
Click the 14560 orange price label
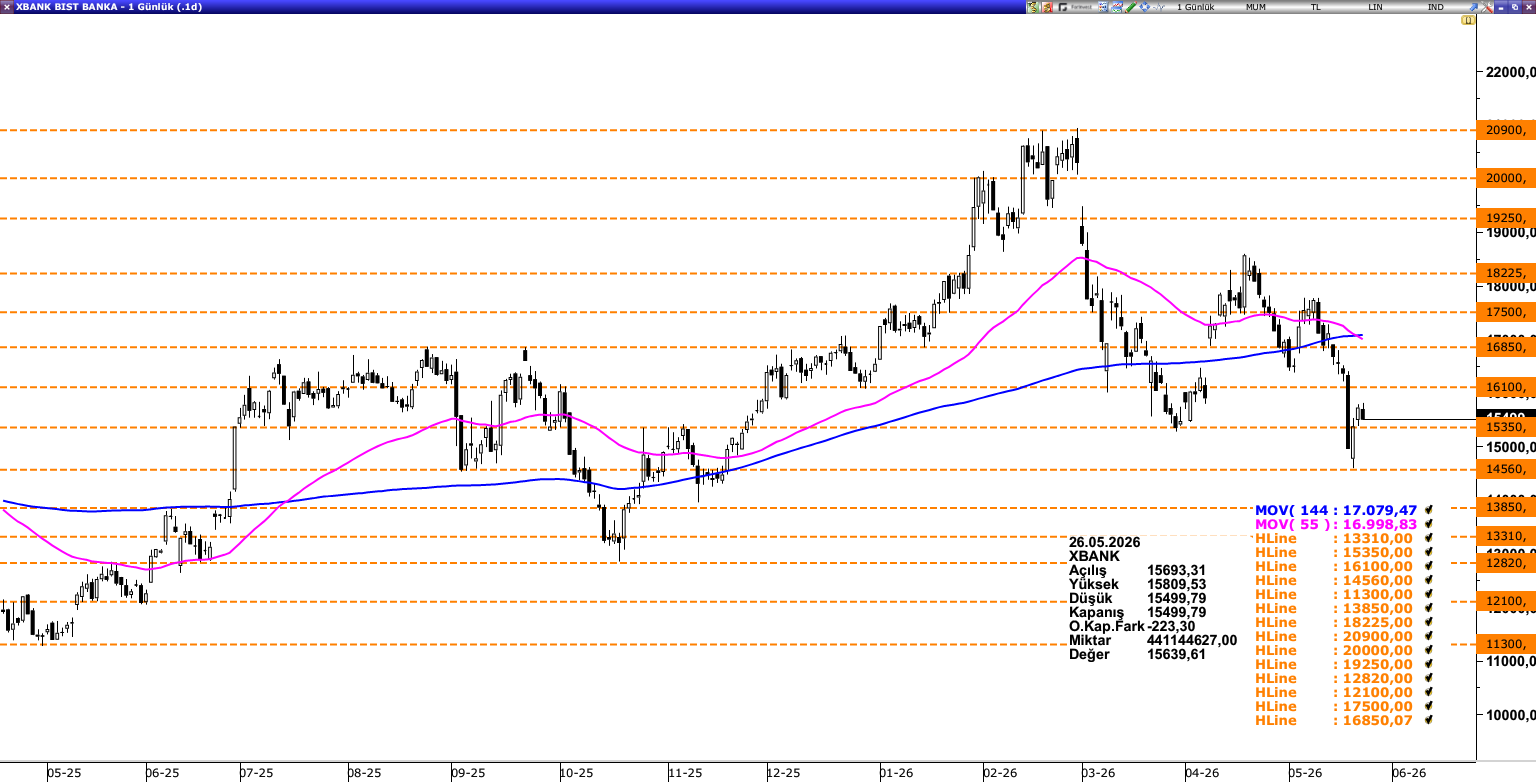(1506, 469)
